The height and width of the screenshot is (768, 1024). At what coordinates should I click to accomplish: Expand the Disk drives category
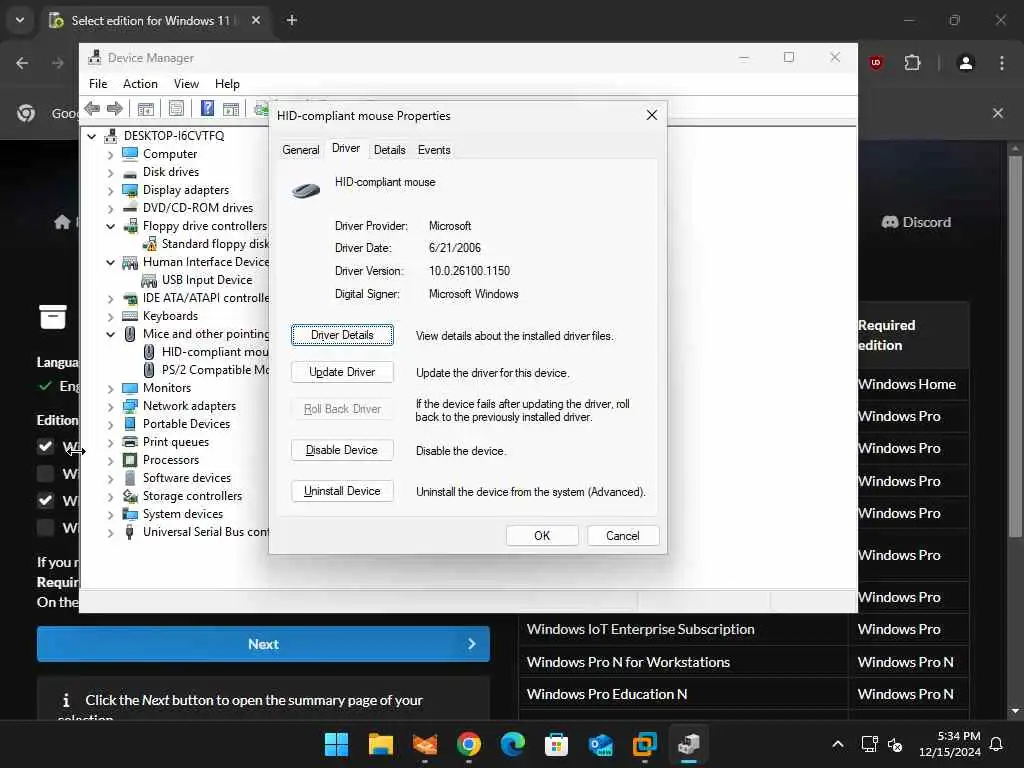(110, 173)
